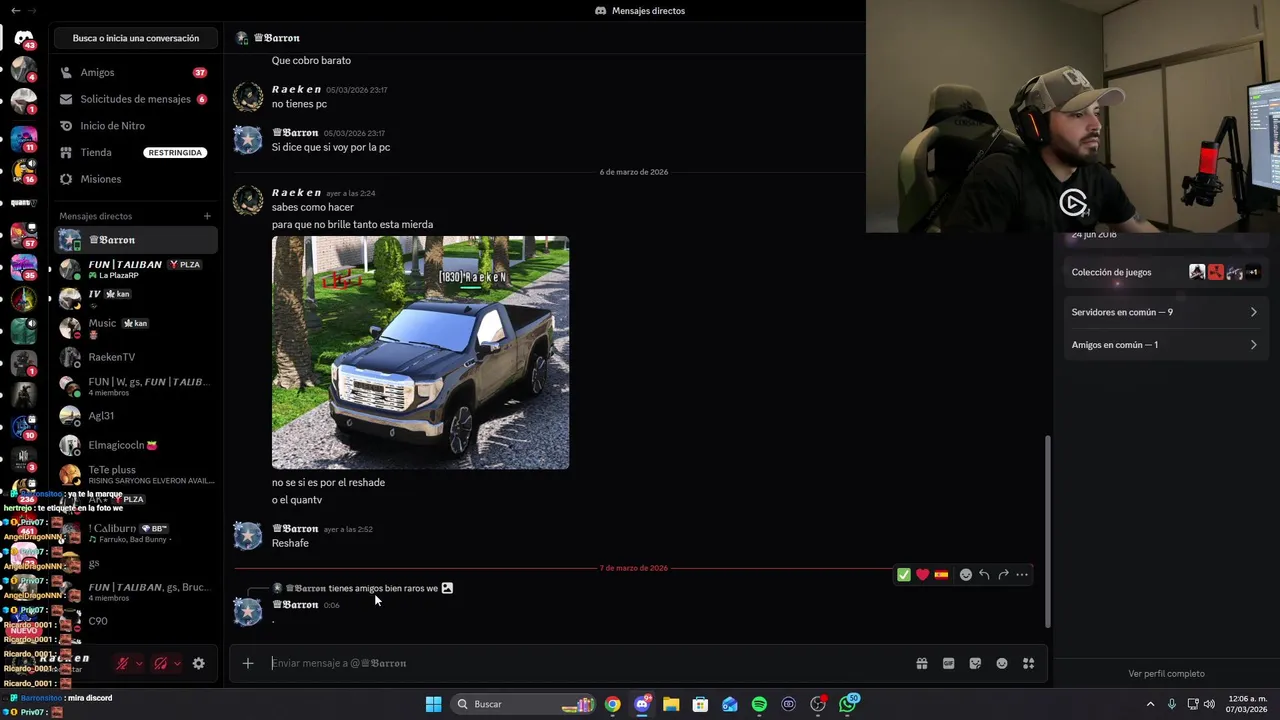1280x720 pixels.
Task: Open the gift Nitro icon in message bar
Action: click(922, 663)
